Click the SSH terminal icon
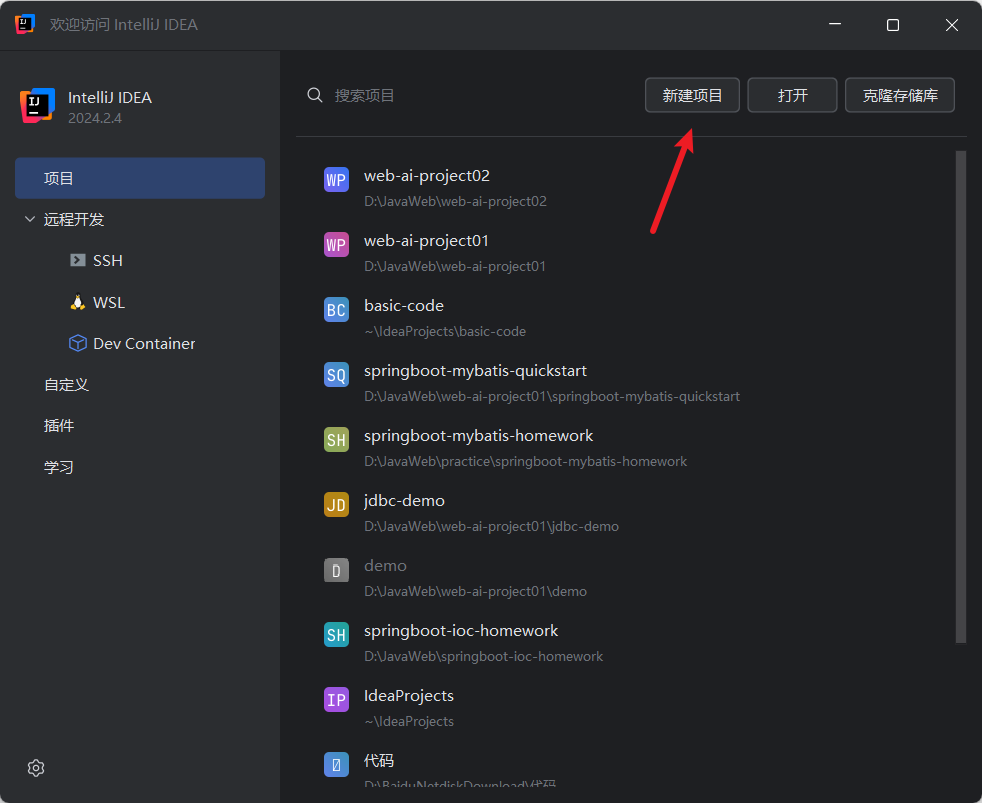This screenshot has height=803, width=982. tap(78, 260)
